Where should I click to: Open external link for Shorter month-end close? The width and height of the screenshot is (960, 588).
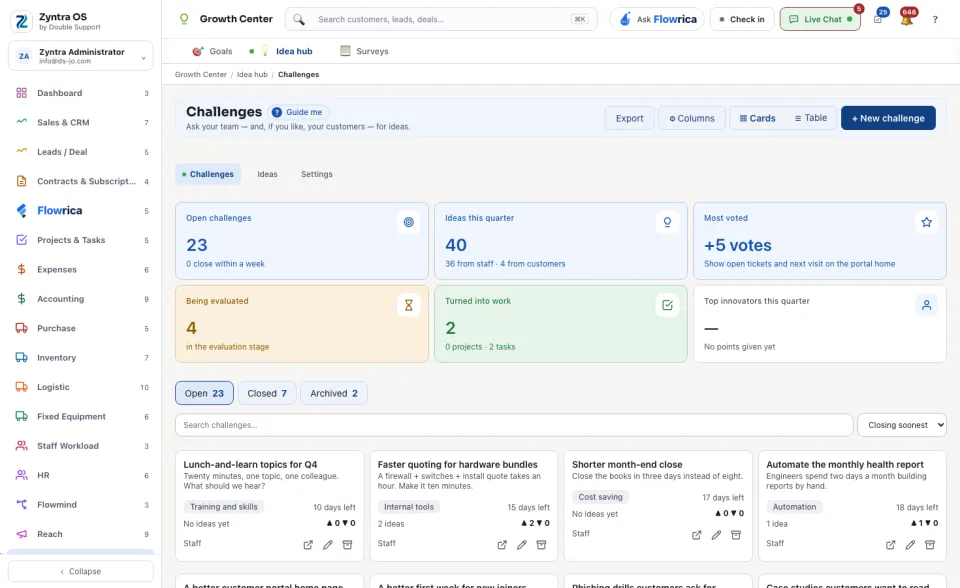(x=697, y=535)
